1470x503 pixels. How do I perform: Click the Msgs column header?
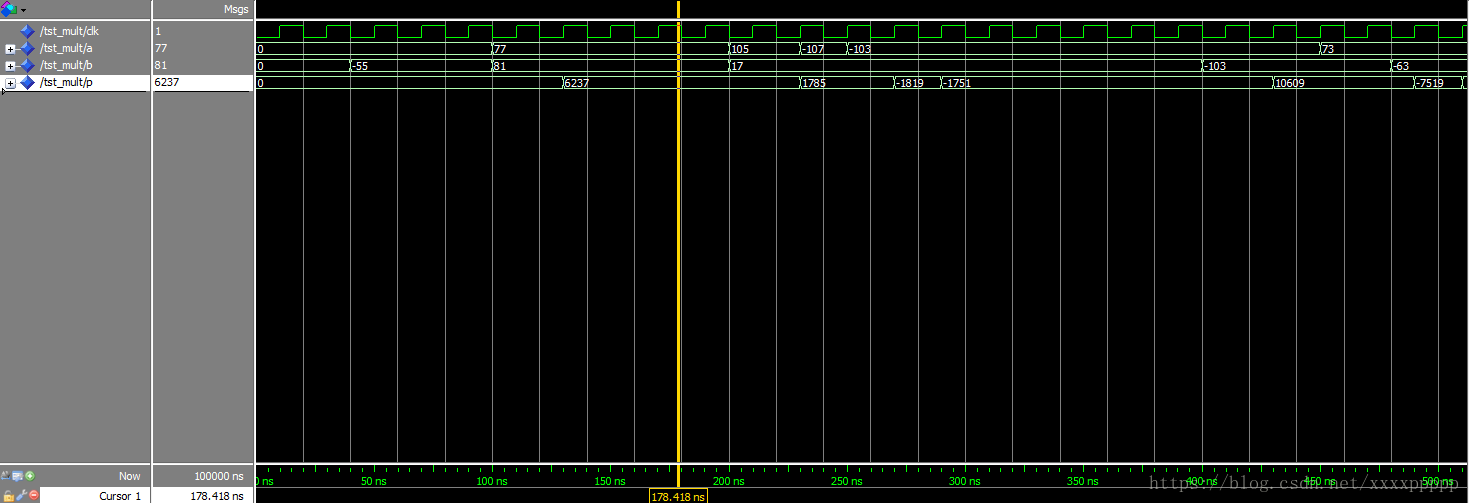(236, 9)
